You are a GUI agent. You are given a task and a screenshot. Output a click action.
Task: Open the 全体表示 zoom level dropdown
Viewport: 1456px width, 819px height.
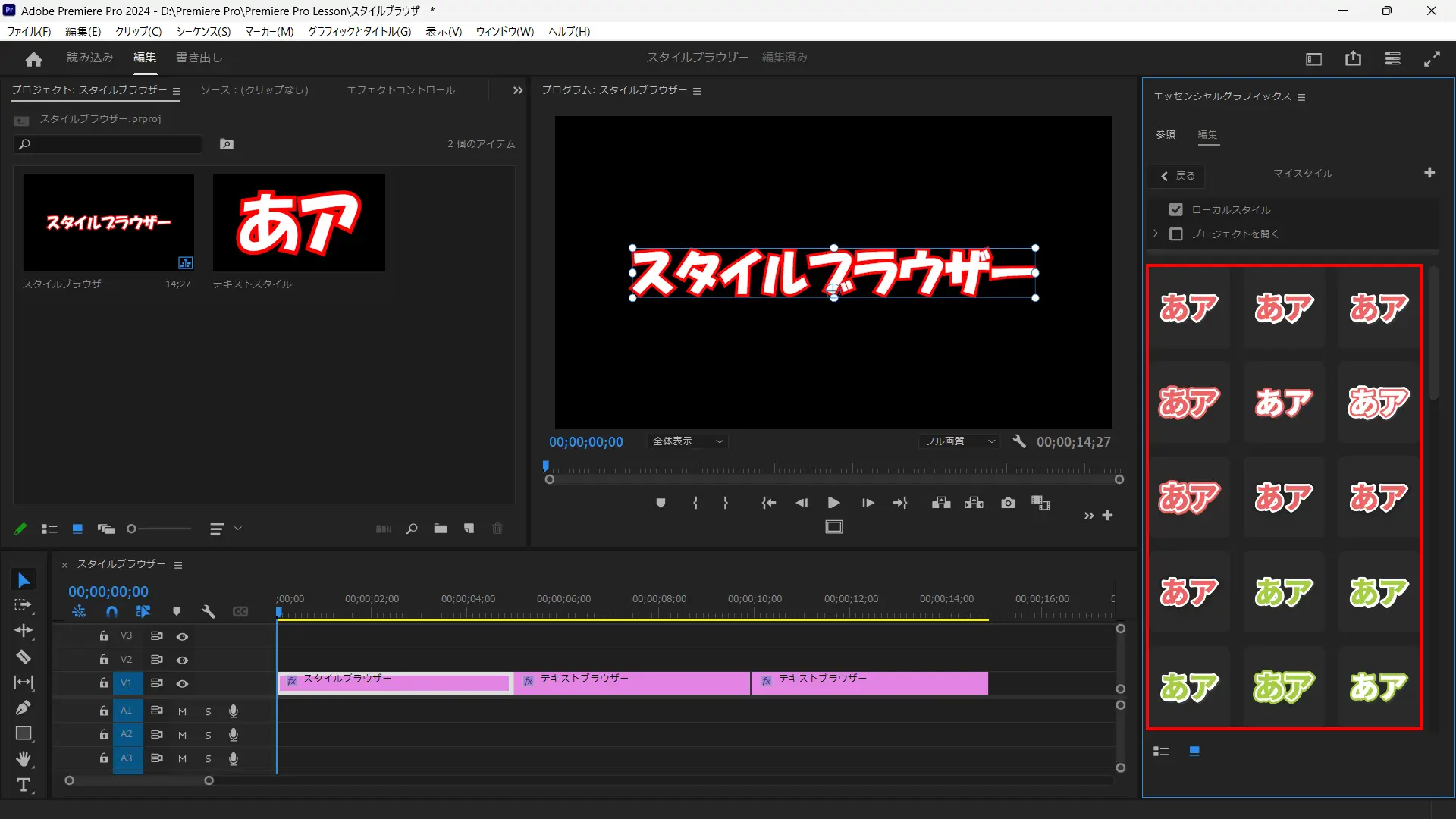pyautogui.click(x=688, y=441)
